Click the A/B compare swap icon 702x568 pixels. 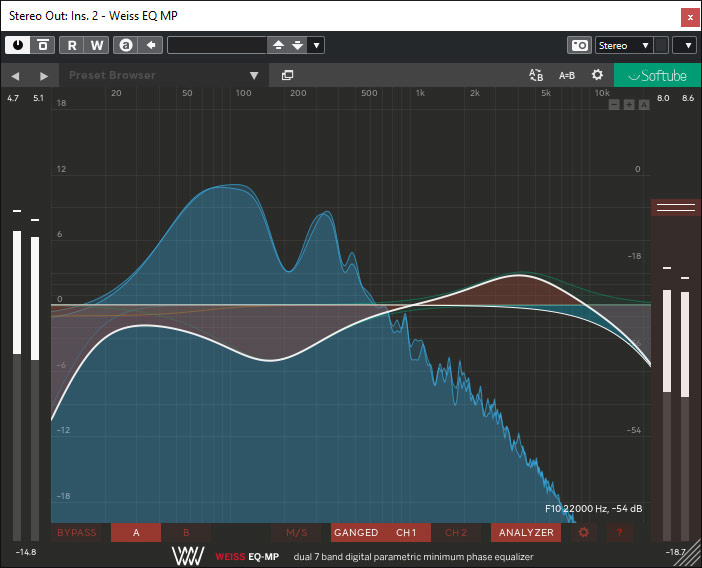[x=536, y=75]
